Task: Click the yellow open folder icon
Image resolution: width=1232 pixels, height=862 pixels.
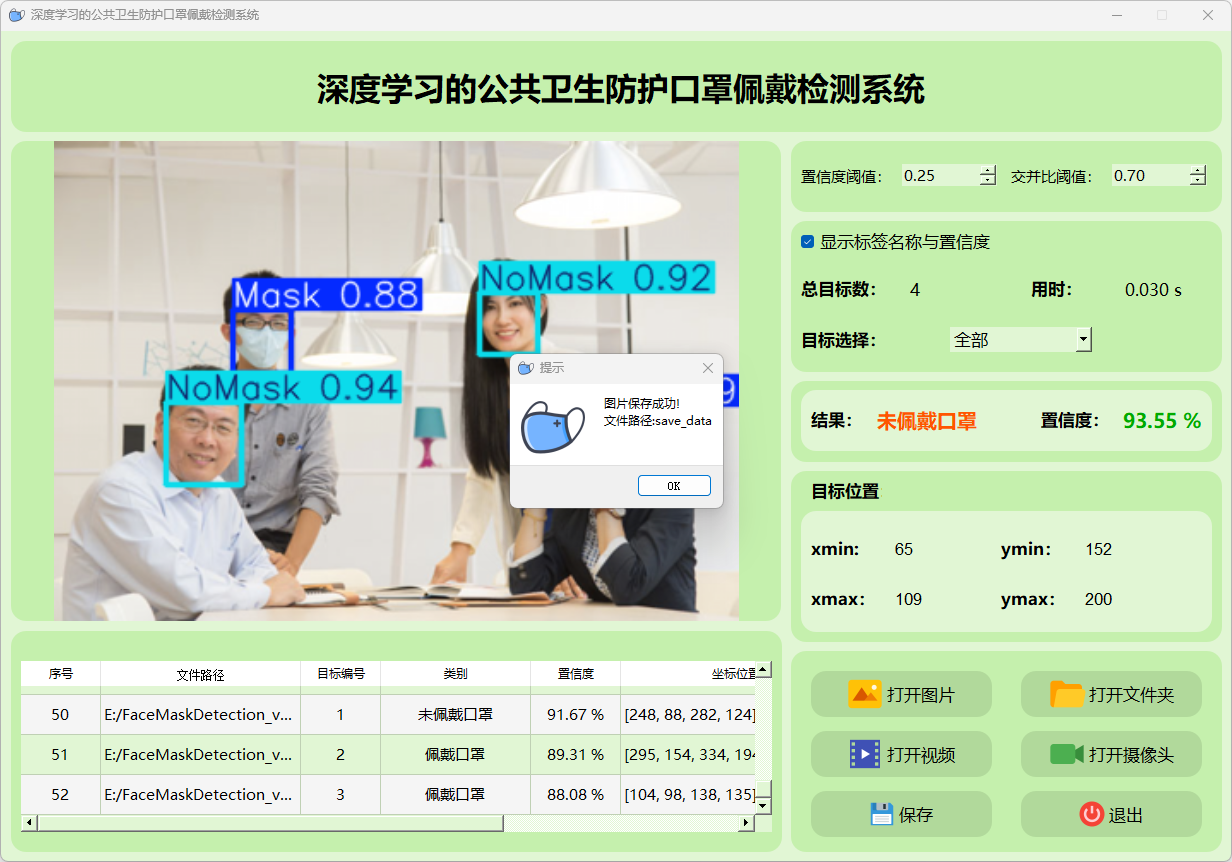Action: pyautogui.click(x=1067, y=694)
